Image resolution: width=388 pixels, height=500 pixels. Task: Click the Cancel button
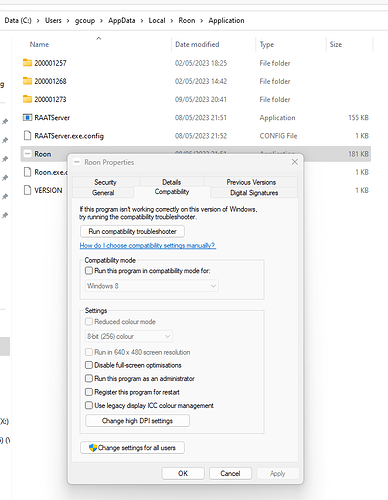pos(230,473)
